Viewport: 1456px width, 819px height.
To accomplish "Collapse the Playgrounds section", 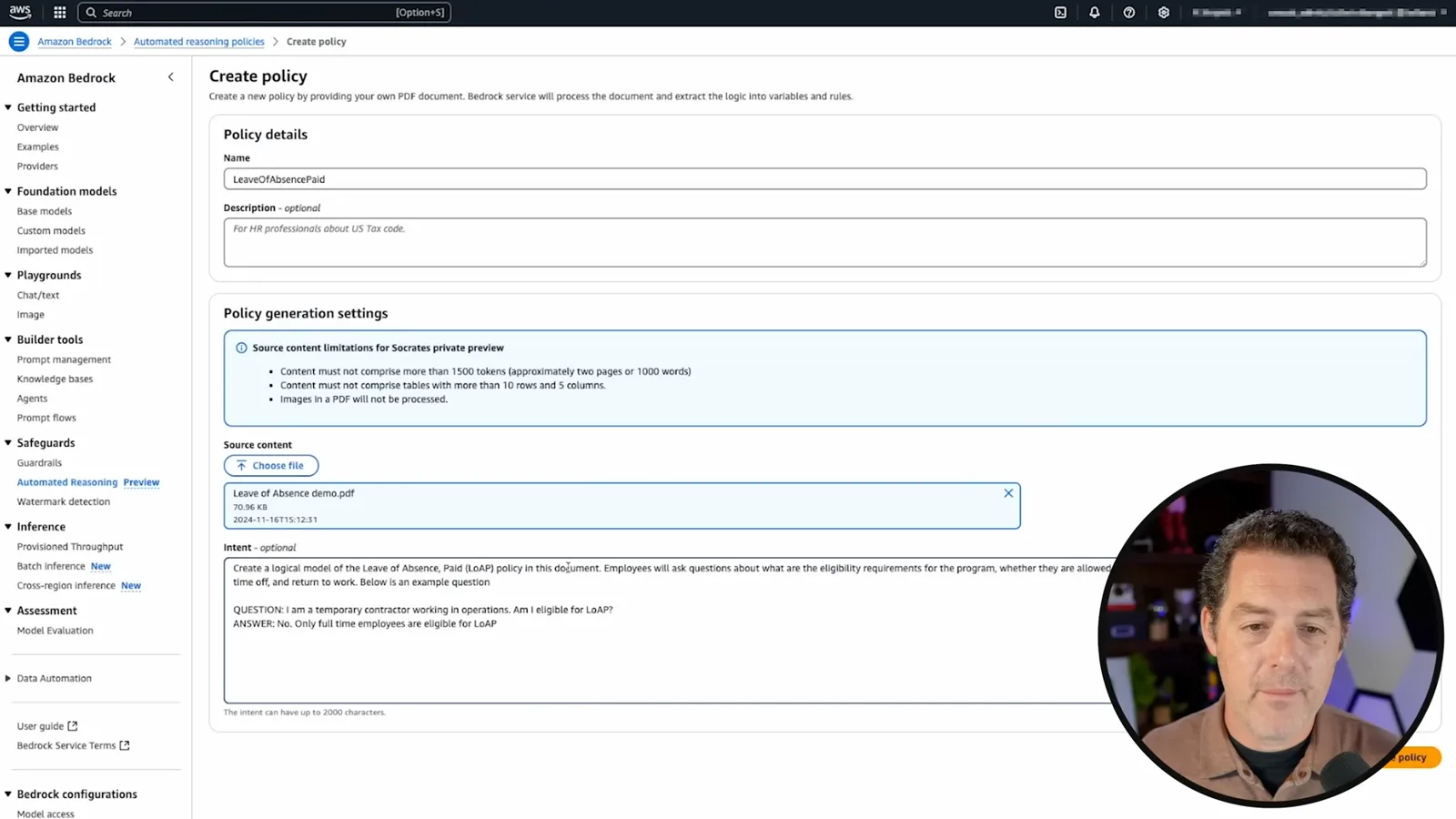I will point(8,275).
